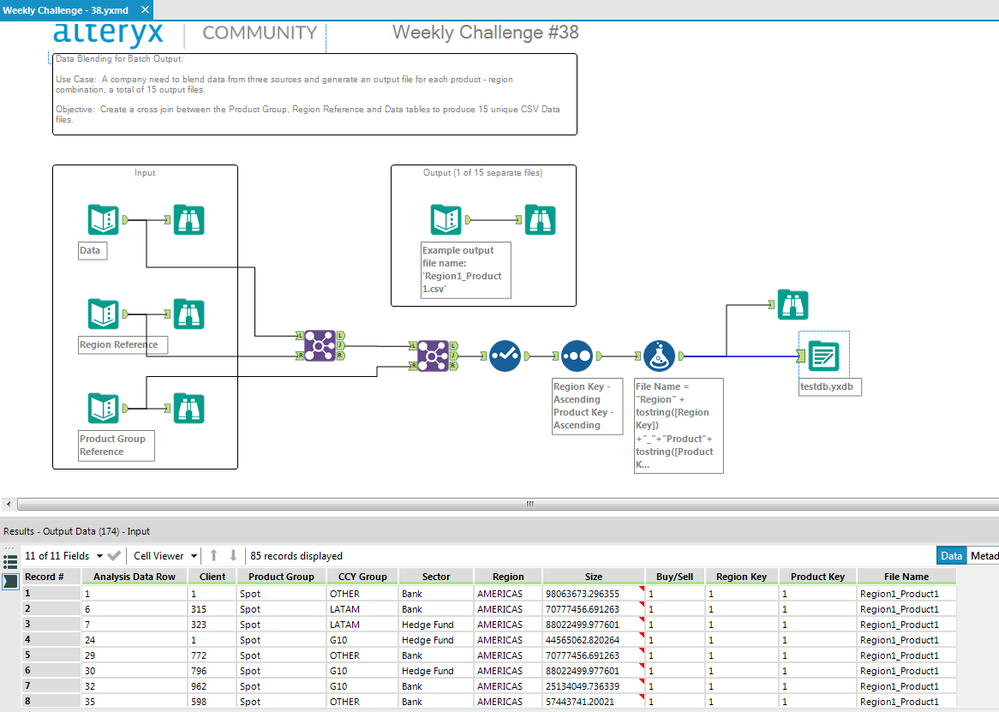Switch to the Data results tab

coord(951,556)
